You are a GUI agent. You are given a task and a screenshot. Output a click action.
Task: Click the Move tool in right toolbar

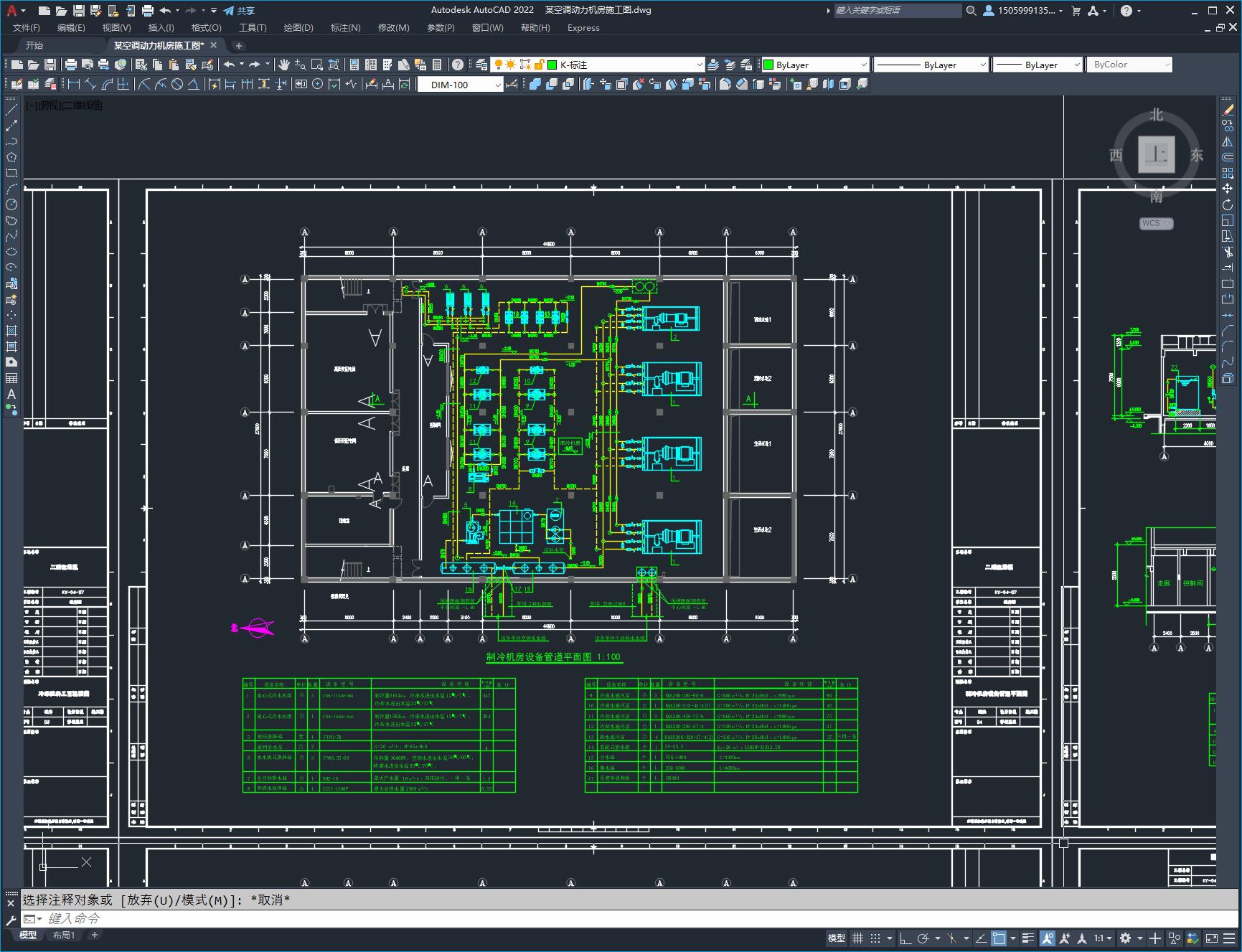1228,189
